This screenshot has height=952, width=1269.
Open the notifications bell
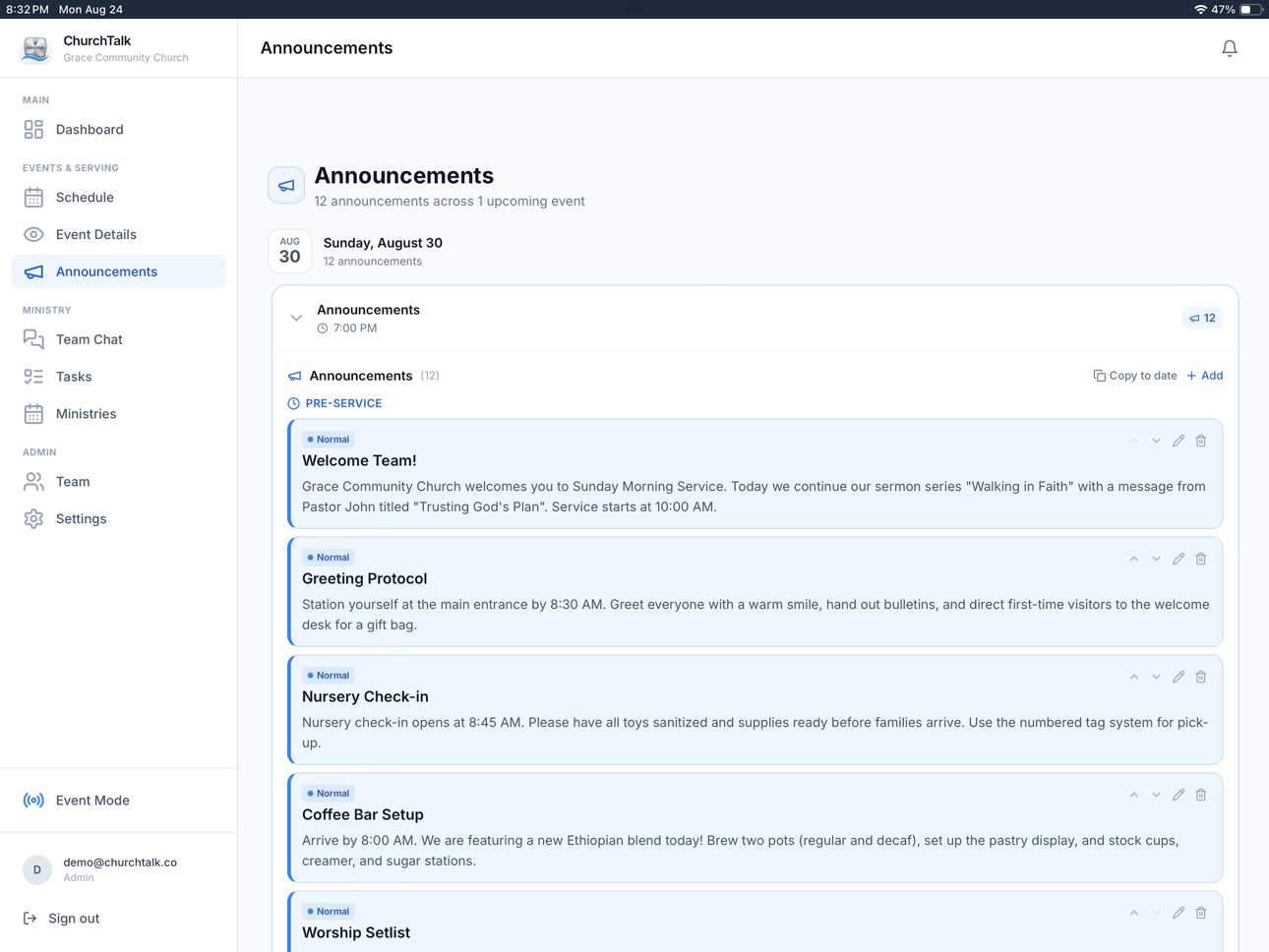(1229, 48)
